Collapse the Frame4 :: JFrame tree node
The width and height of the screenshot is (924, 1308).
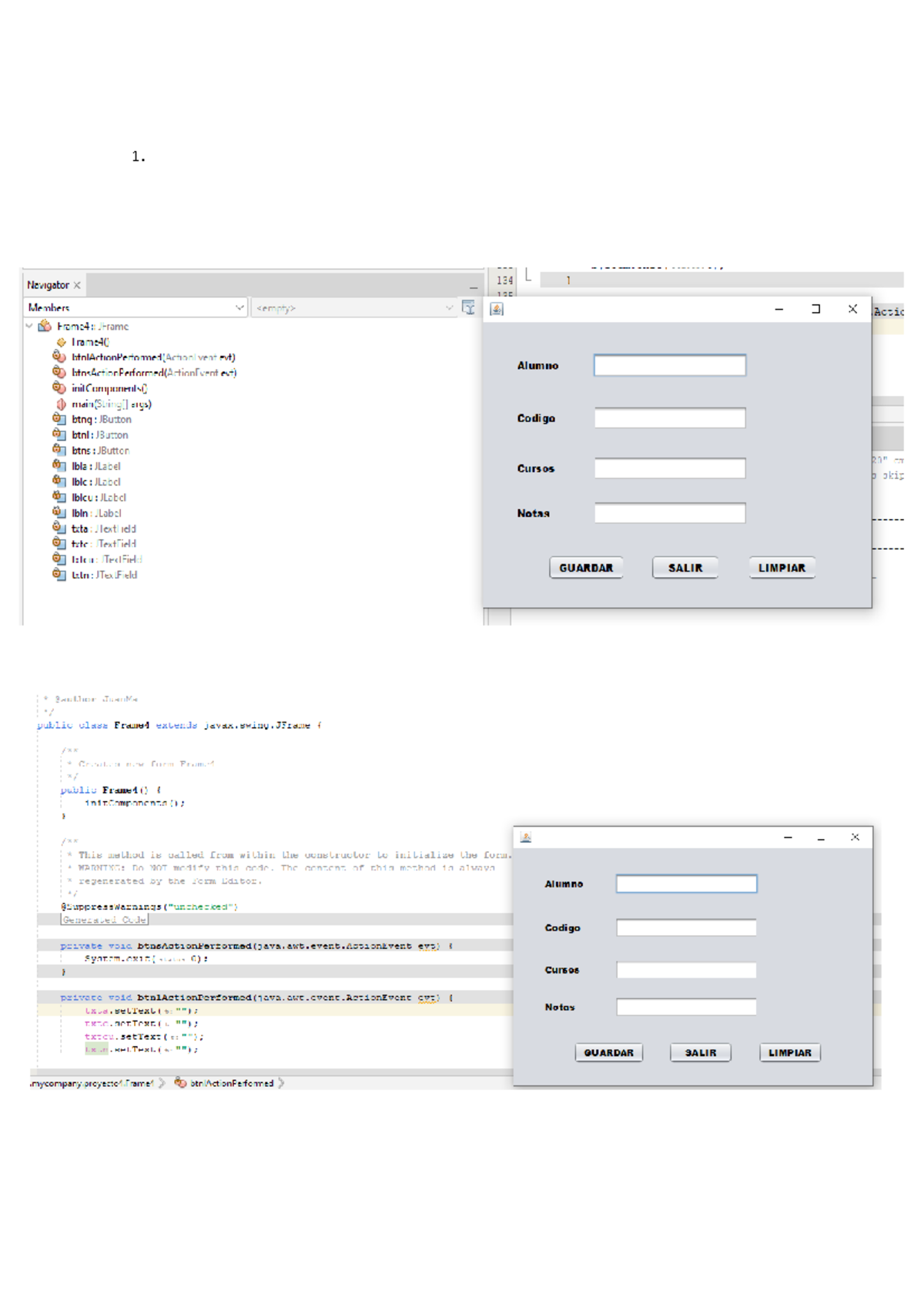point(29,327)
